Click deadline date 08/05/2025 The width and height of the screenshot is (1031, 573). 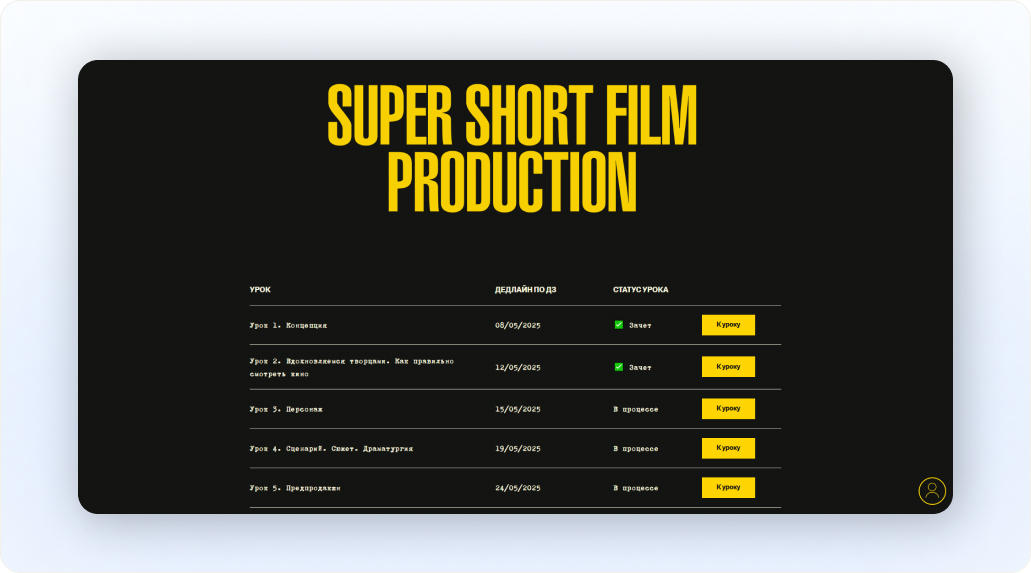coord(517,326)
